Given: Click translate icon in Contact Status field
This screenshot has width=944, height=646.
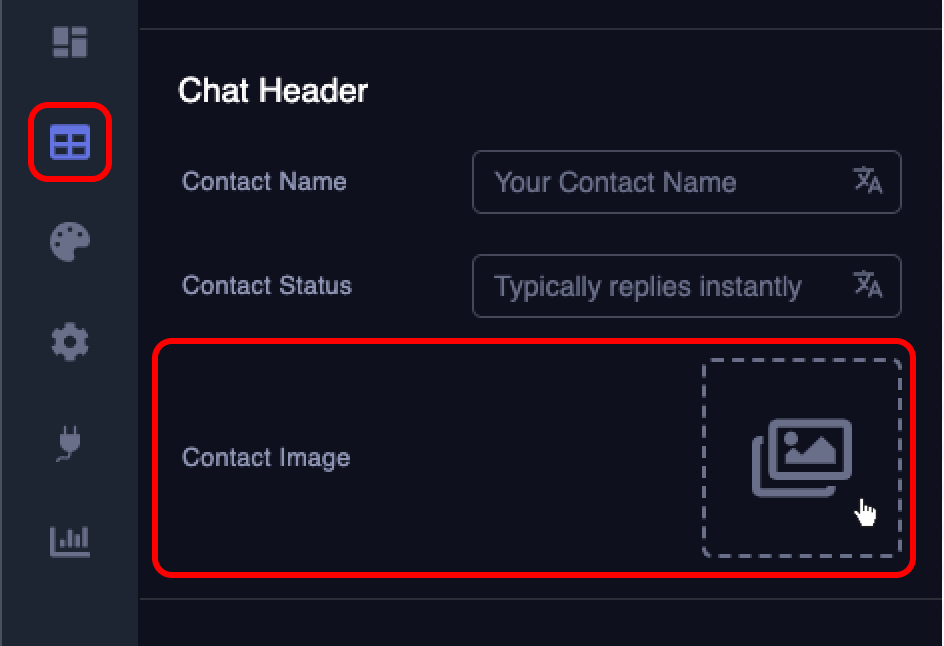Looking at the screenshot, I should coord(867,285).
